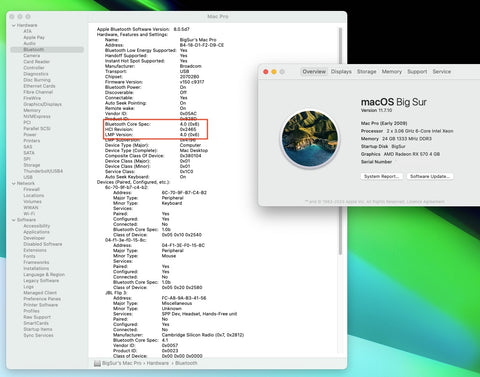The image size is (480, 377).
Task: Select Startup Items in the sidebar
Action: click(x=38, y=329)
